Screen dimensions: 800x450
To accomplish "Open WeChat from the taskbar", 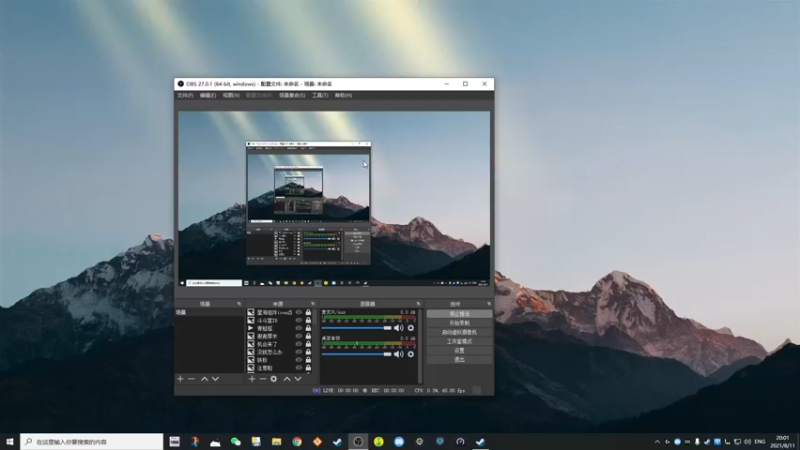I will point(236,442).
